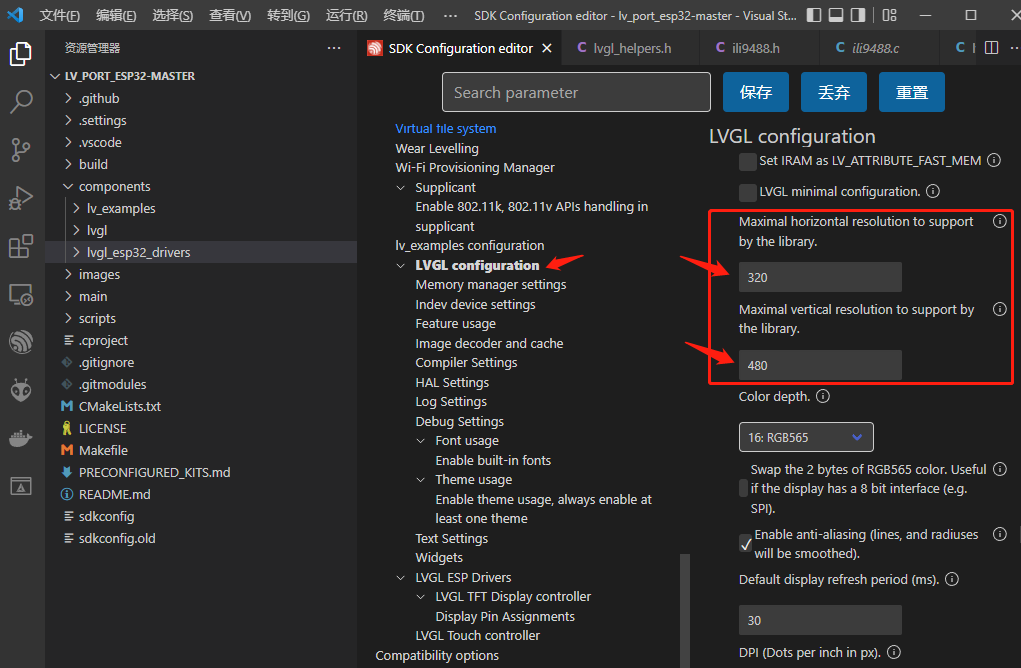Select Memory manager settings entry
This screenshot has width=1021, height=668.
(x=490, y=285)
